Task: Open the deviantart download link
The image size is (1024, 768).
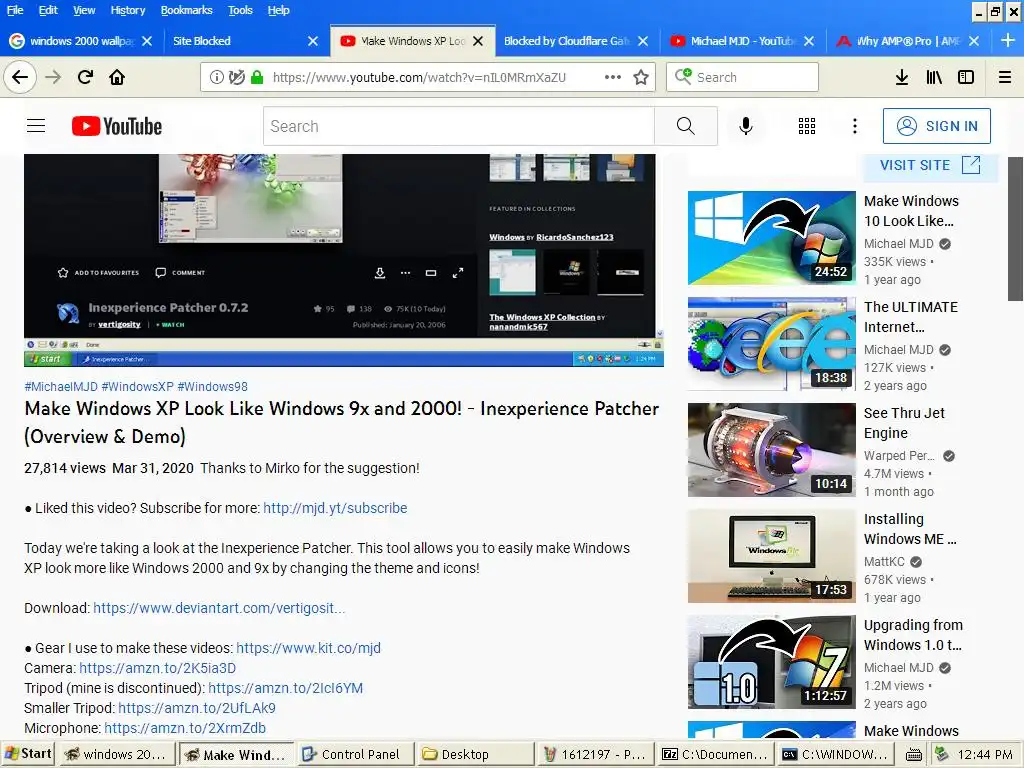Action: click(x=219, y=608)
